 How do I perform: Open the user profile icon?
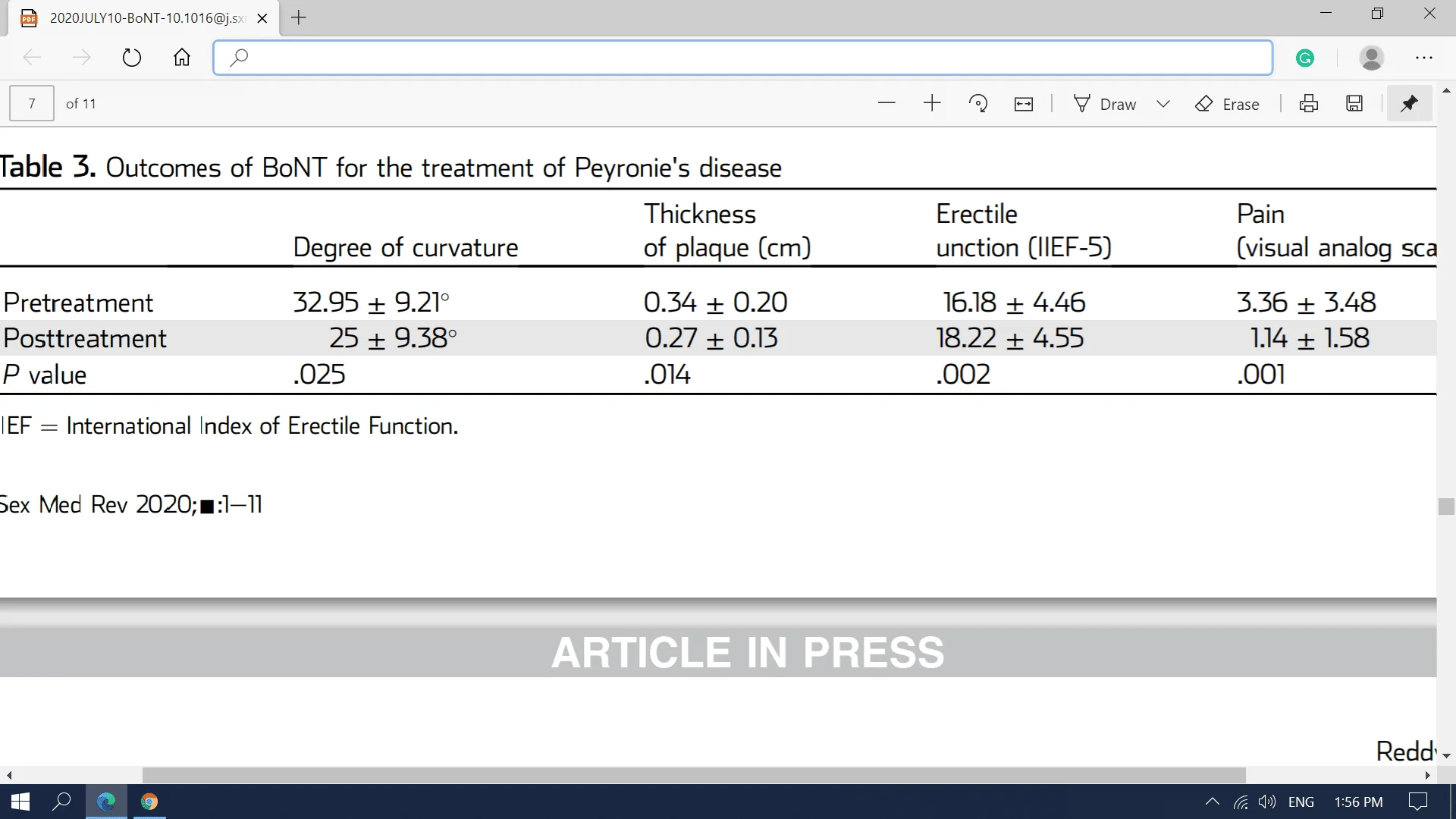(x=1372, y=58)
